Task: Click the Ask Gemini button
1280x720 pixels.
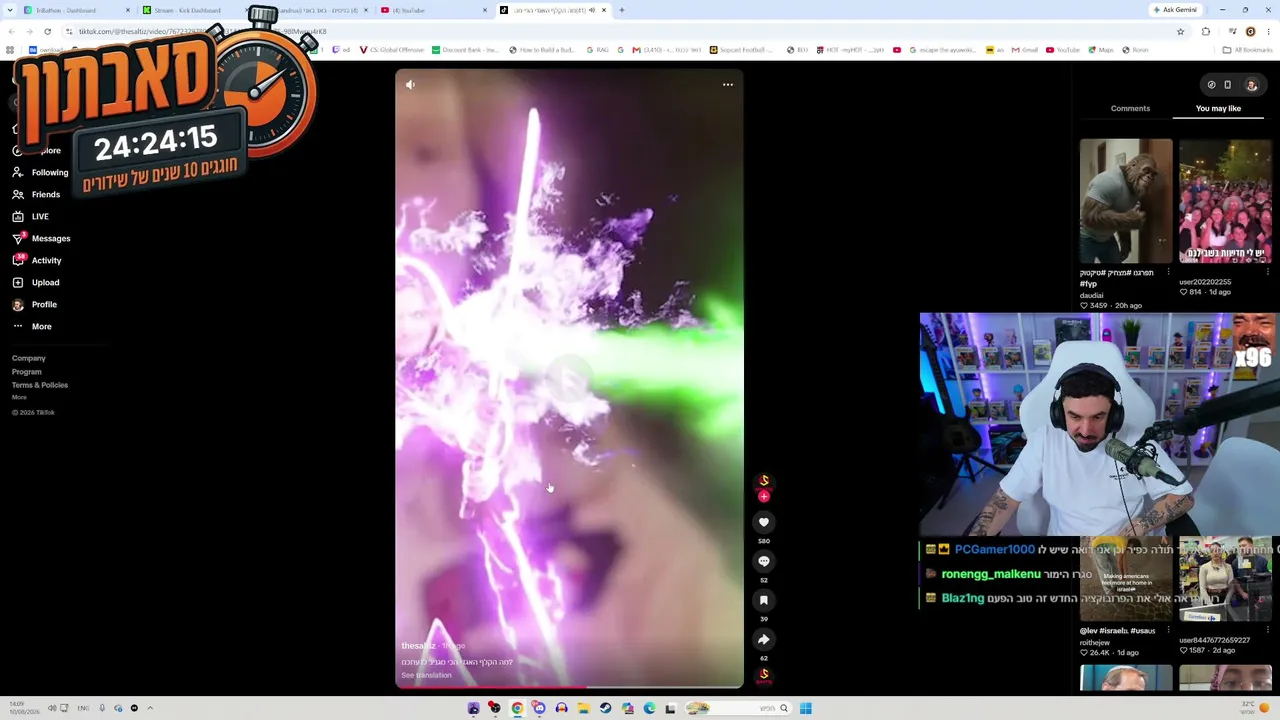Action: (1175, 10)
